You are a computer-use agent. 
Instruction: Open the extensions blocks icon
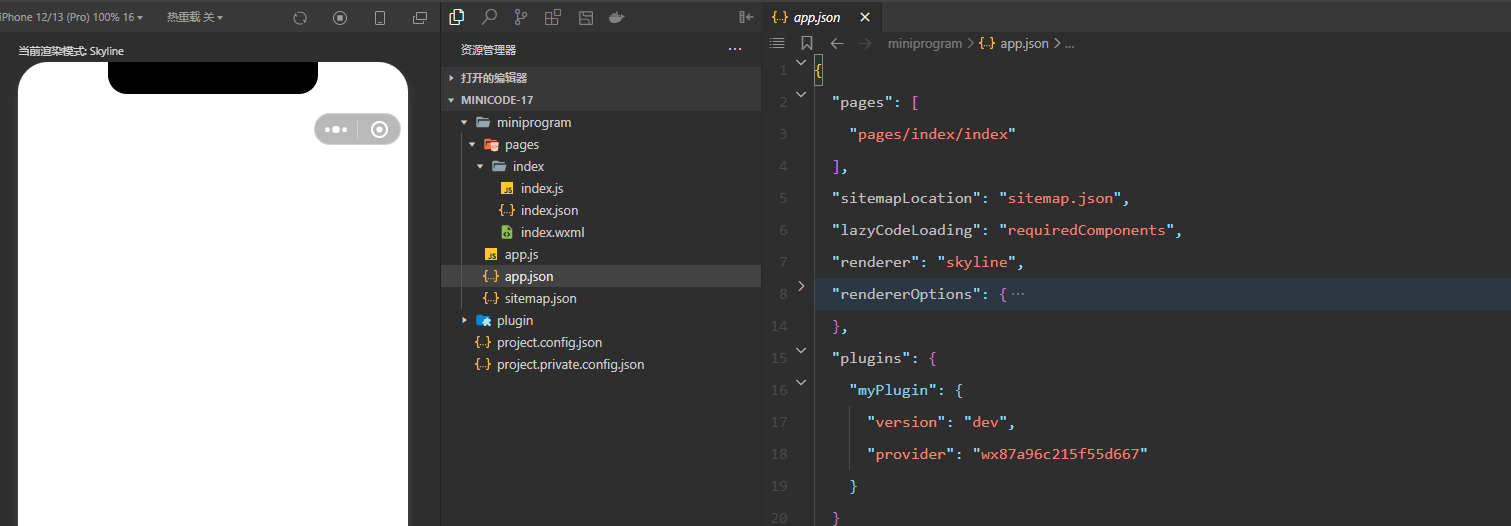(553, 17)
